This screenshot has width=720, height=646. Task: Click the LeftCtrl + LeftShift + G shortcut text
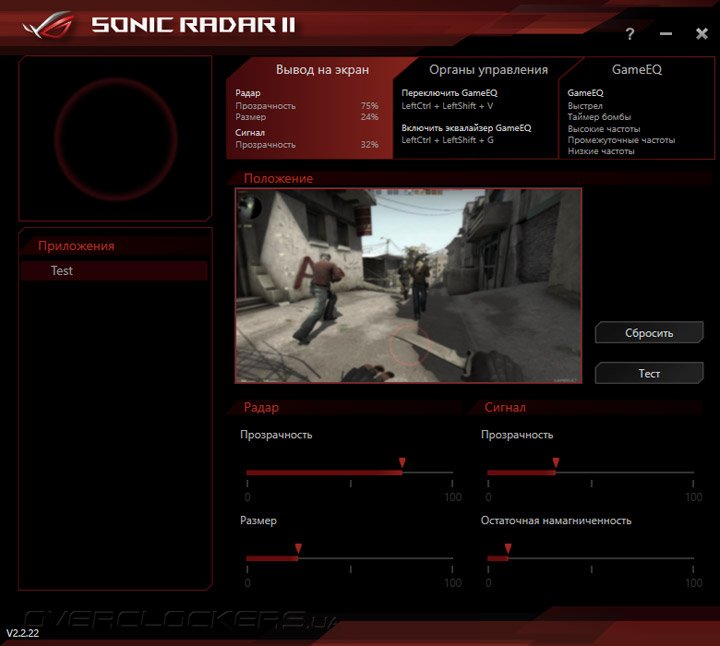coord(447,140)
